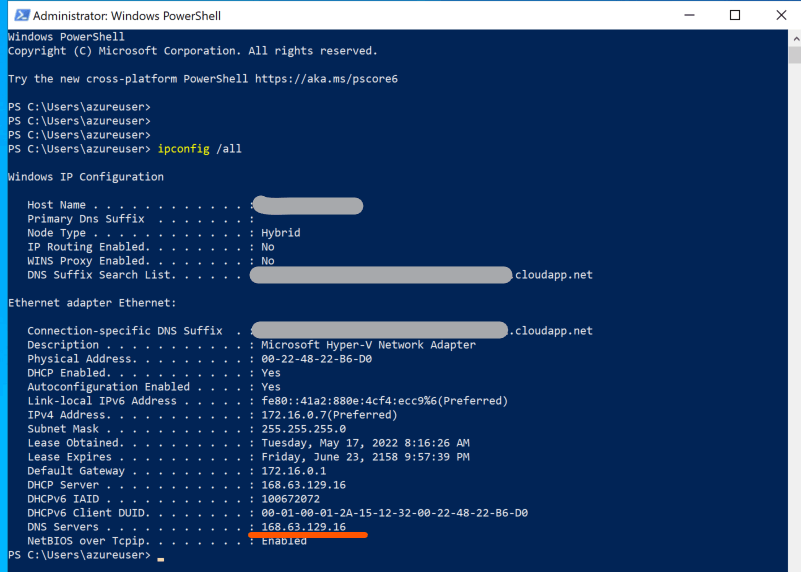Click 'Autoconfiguration Enabled' Yes value

point(271,387)
